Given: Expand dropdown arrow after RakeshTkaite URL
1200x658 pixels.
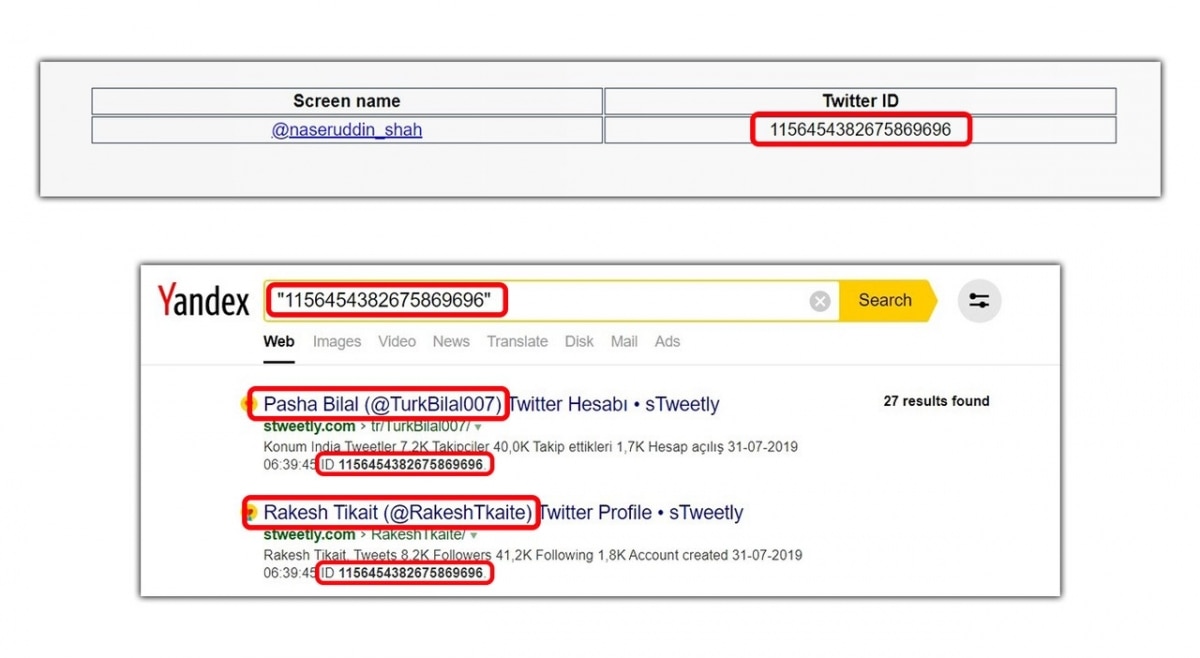Looking at the screenshot, I should [x=473, y=536].
